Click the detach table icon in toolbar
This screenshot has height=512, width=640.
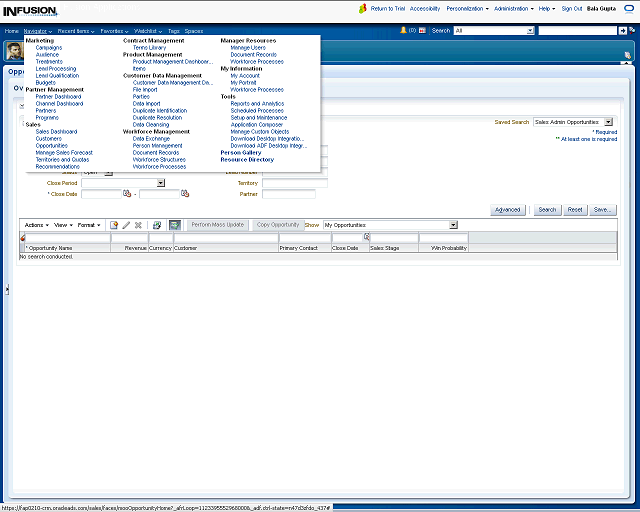175,225
